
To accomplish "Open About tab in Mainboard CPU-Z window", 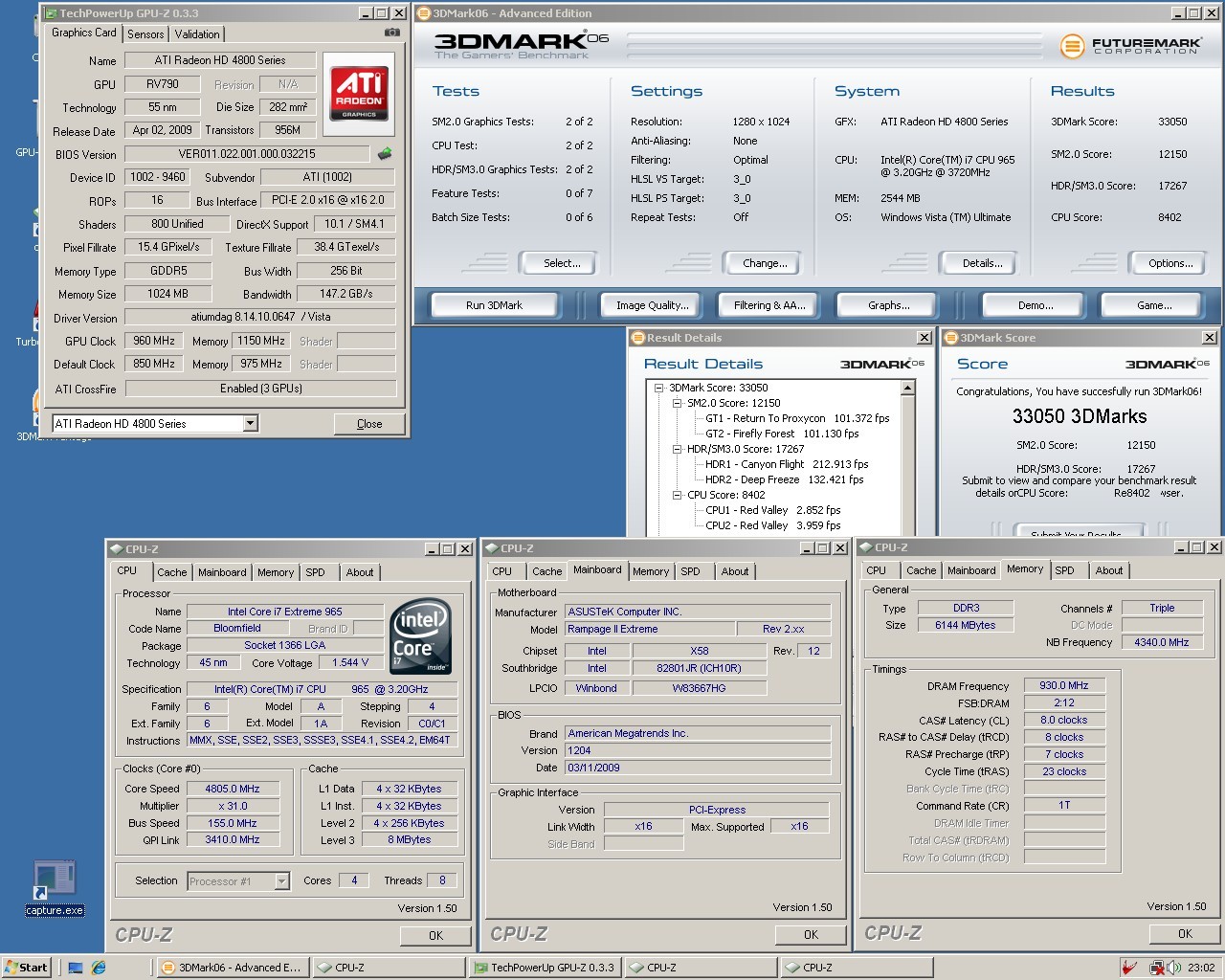I will [735, 571].
